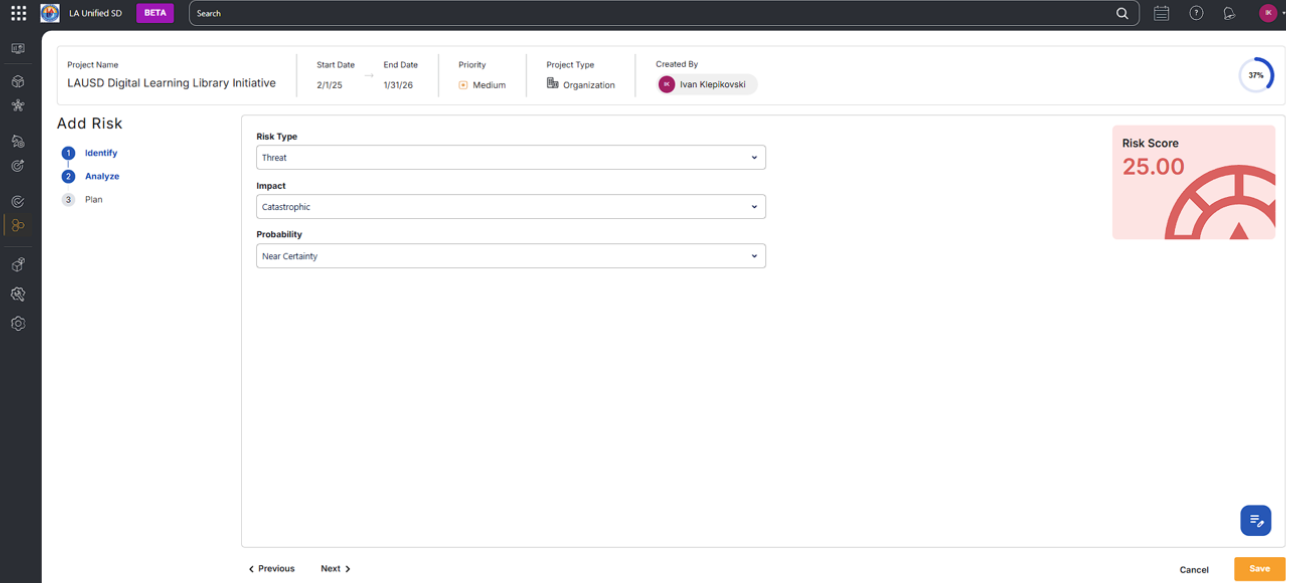View notifications via the bell icon
This screenshot has width=1292, height=586.
coord(1229,13)
